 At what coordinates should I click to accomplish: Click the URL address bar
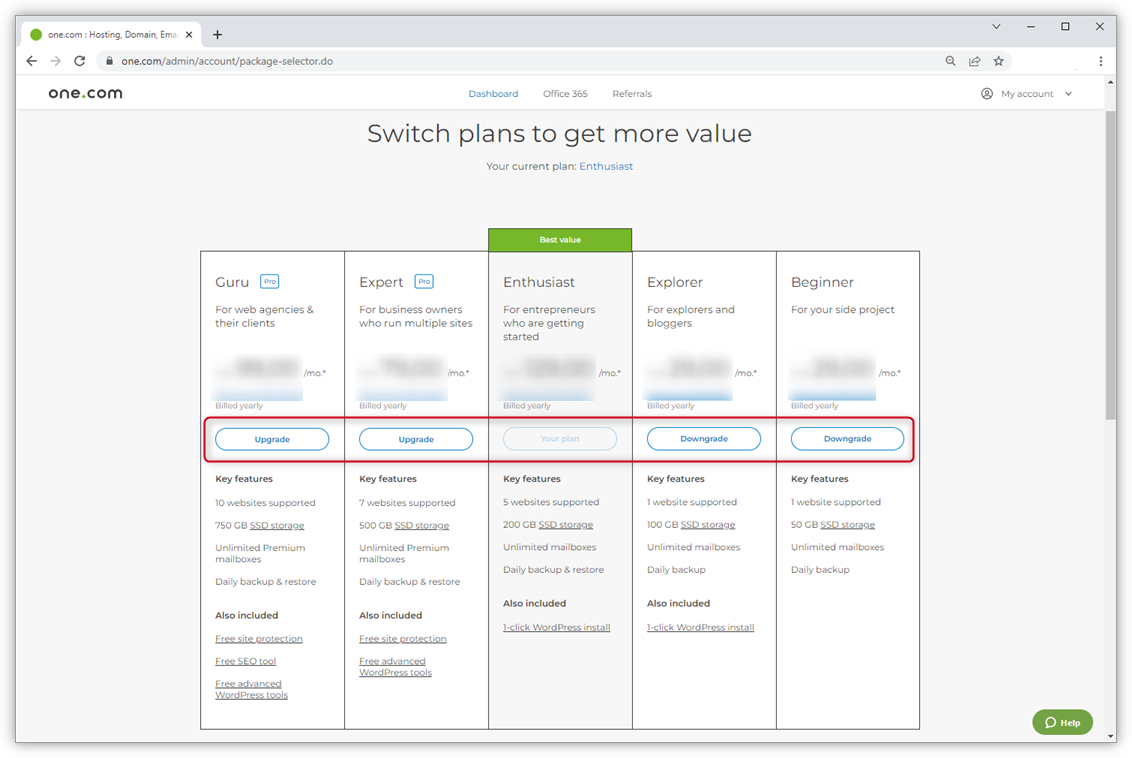(x=500, y=61)
